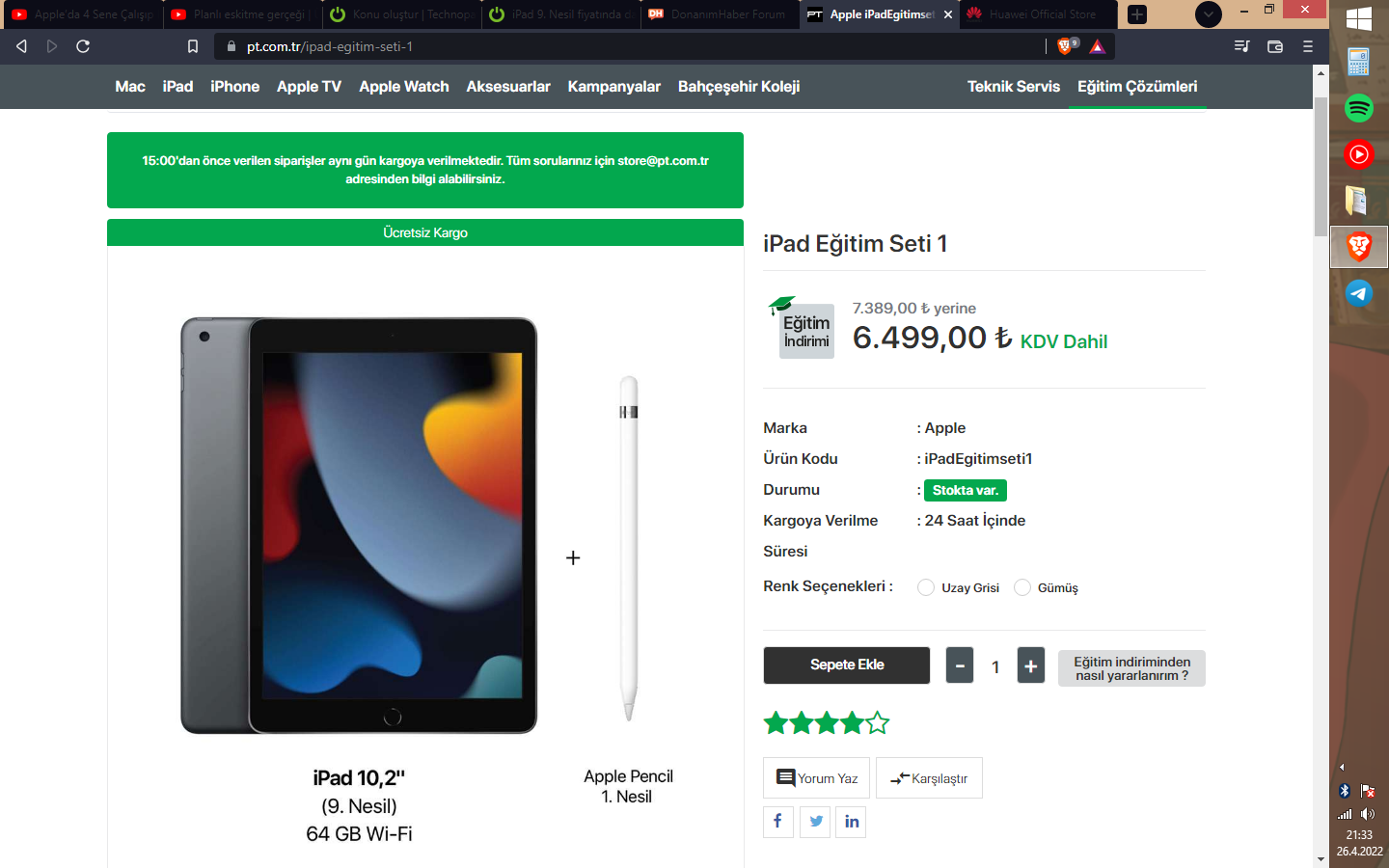Viewport: 1389px width, 868px height.
Task: Share the product on Twitter
Action: pyautogui.click(x=815, y=822)
